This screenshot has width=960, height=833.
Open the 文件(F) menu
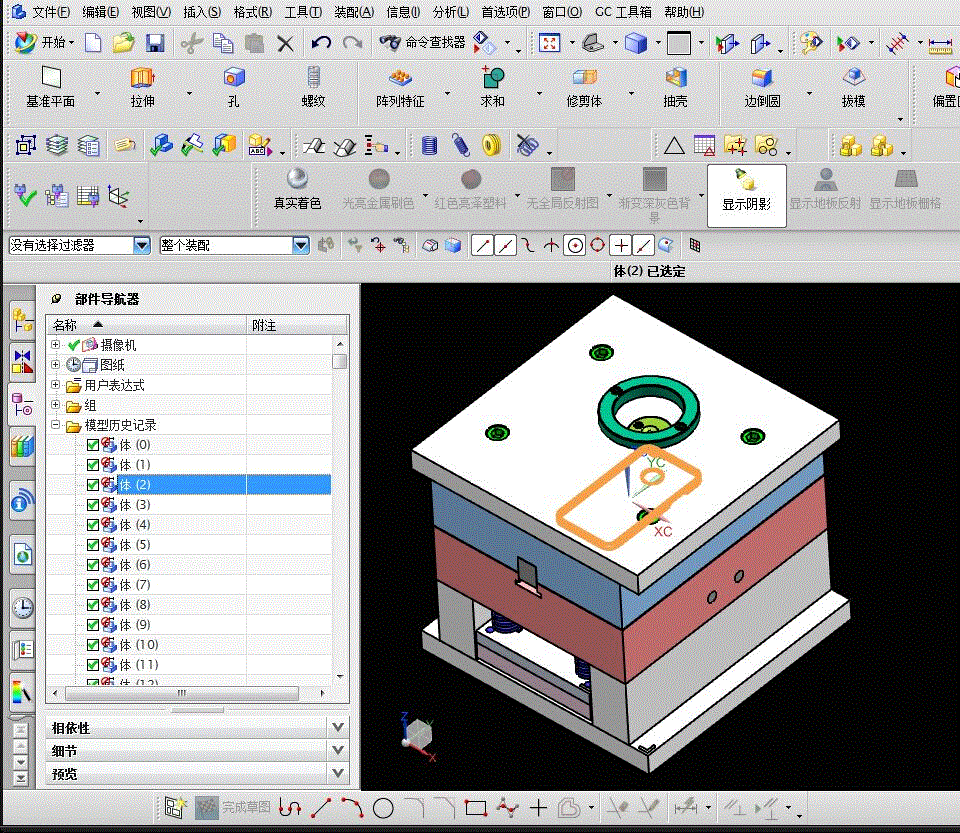click(51, 12)
